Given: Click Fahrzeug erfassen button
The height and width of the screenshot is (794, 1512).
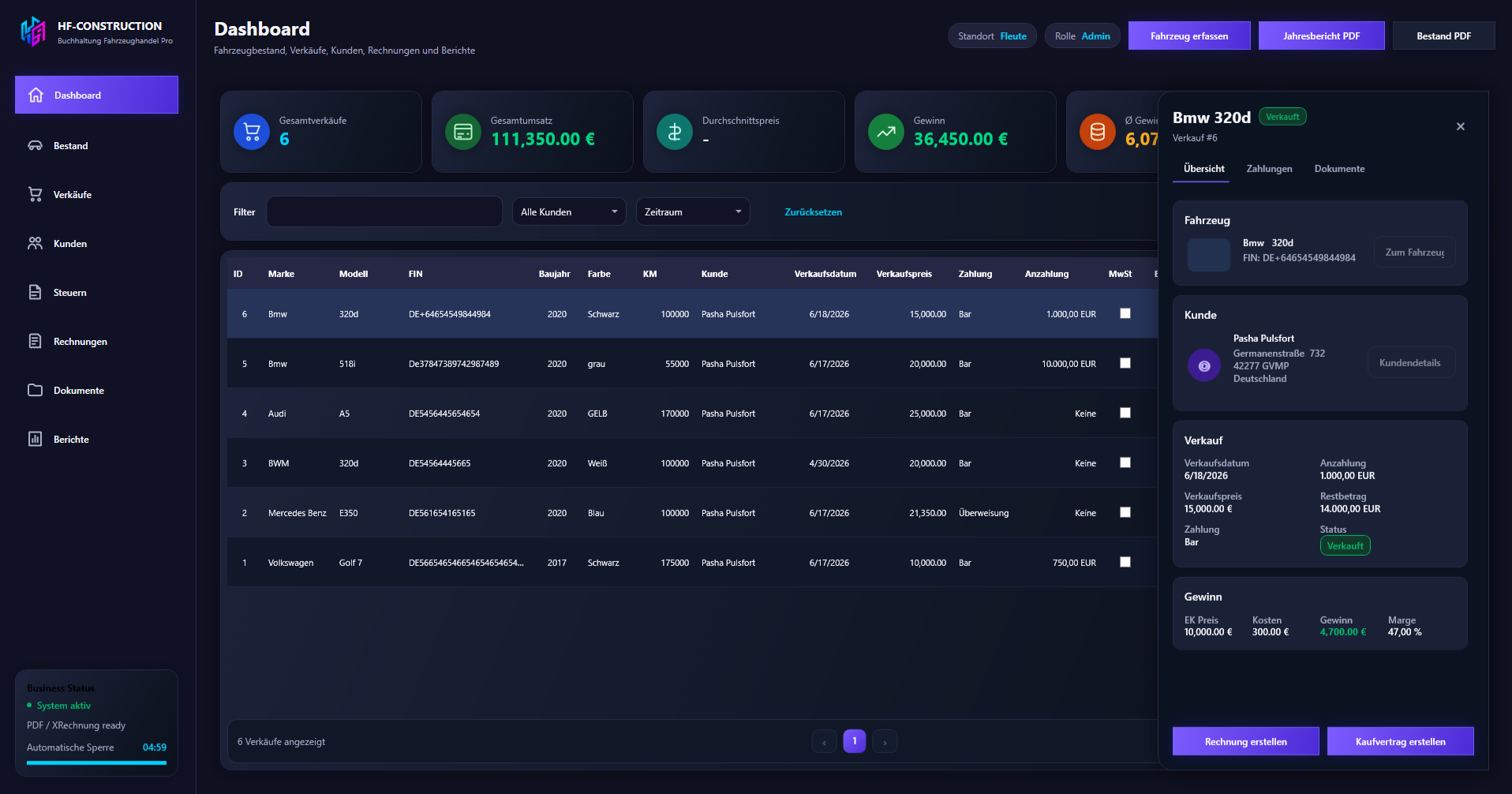Looking at the screenshot, I should click(x=1189, y=36).
